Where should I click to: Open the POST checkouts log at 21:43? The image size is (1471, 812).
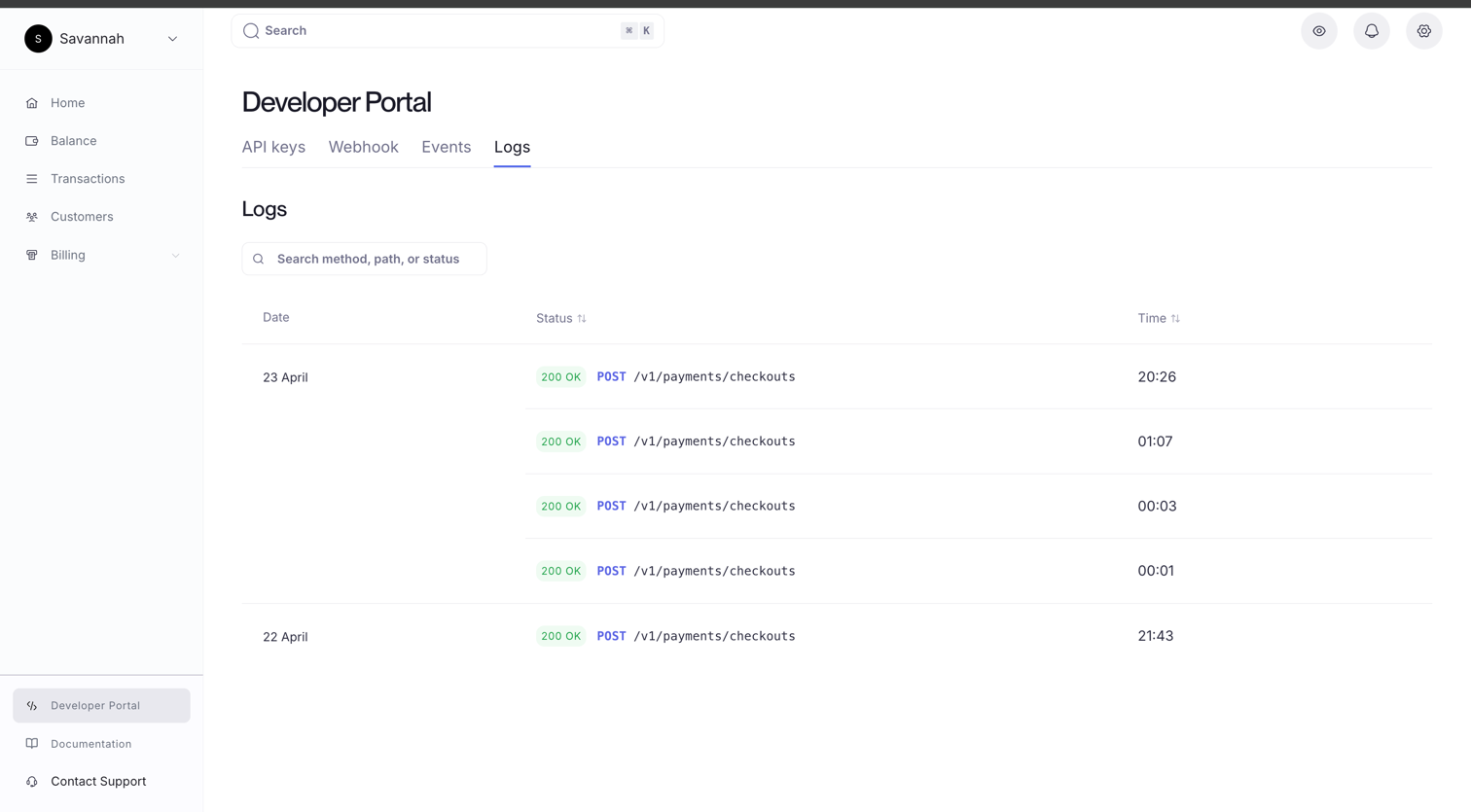pos(696,636)
